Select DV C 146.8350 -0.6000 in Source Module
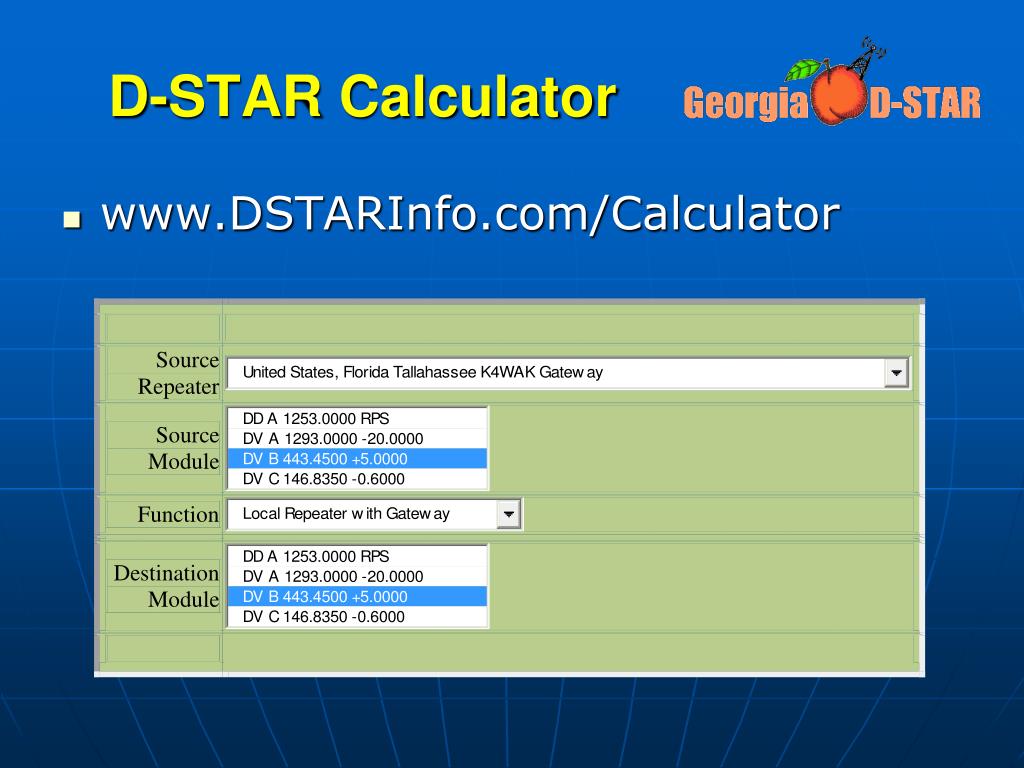The image size is (1024, 768). pos(357,479)
